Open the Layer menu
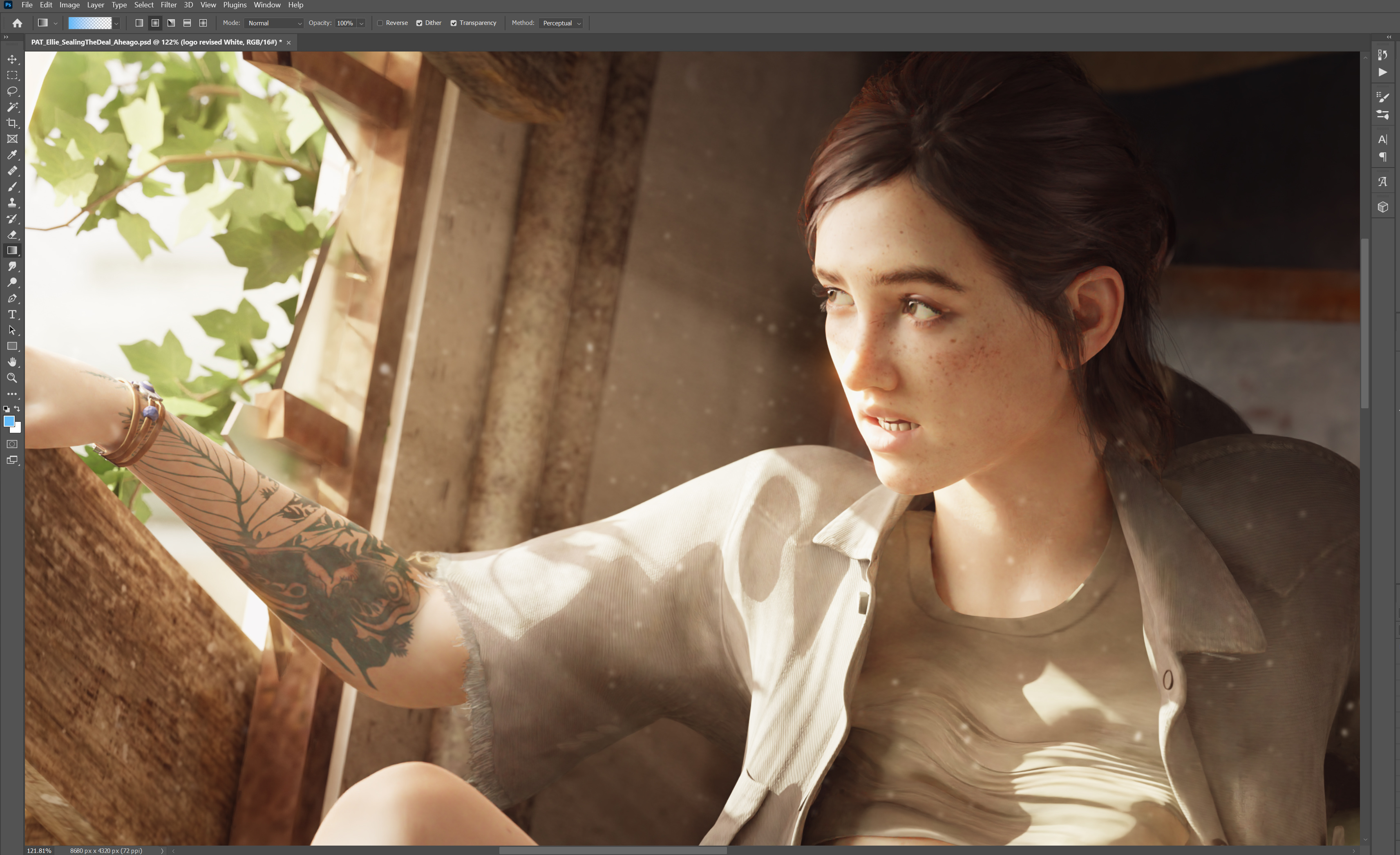 point(96,5)
